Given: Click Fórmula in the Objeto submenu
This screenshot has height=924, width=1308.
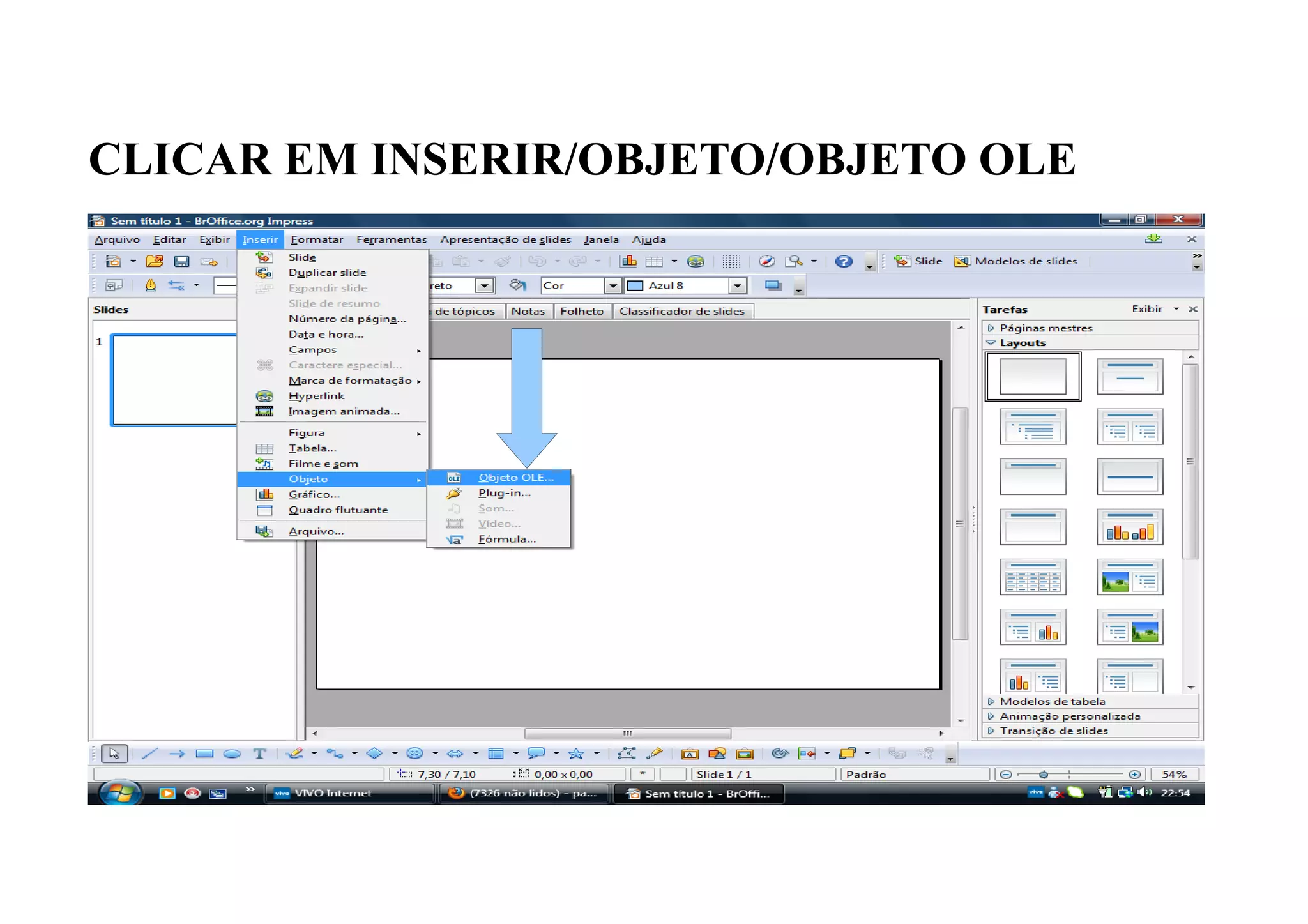Looking at the screenshot, I should point(506,539).
